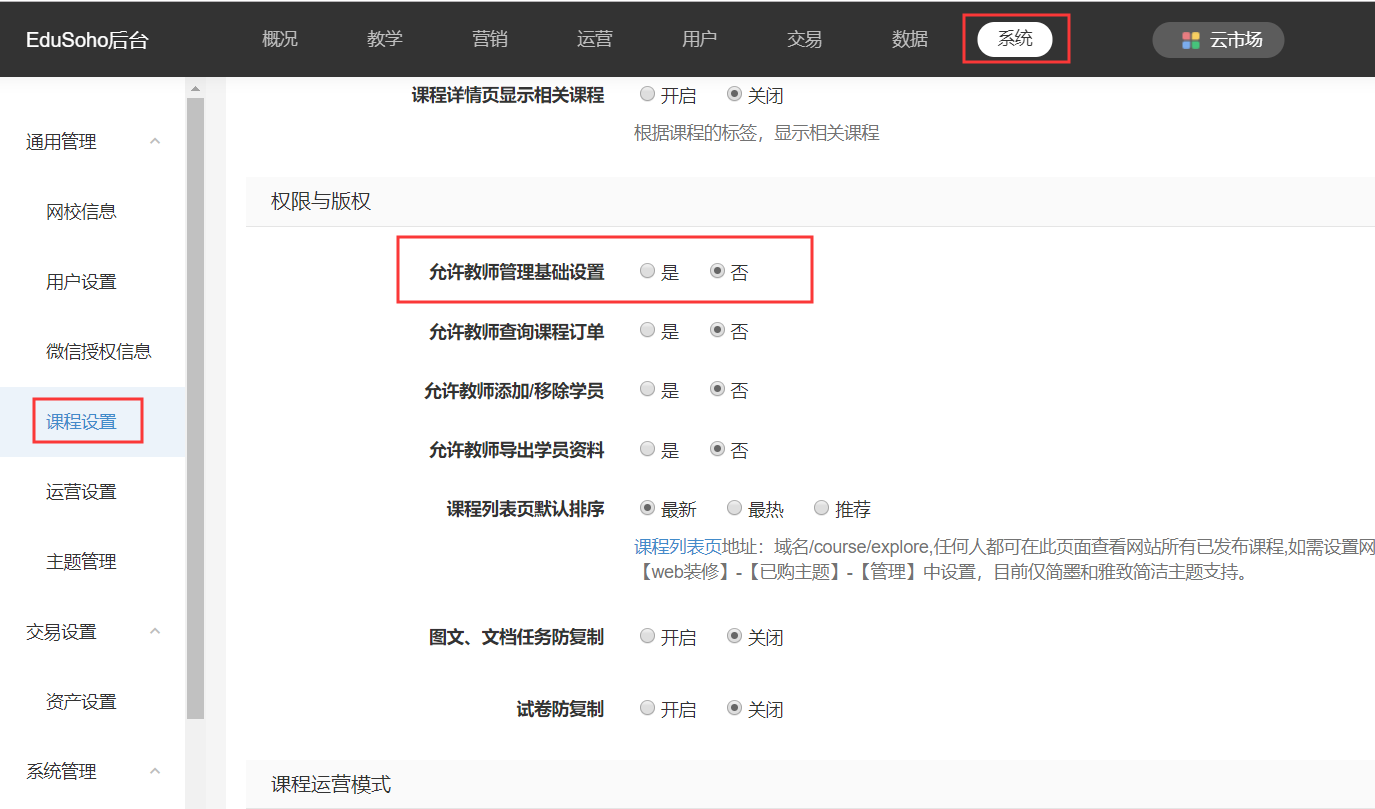Open the 教学 top navigation tab

pos(385,40)
